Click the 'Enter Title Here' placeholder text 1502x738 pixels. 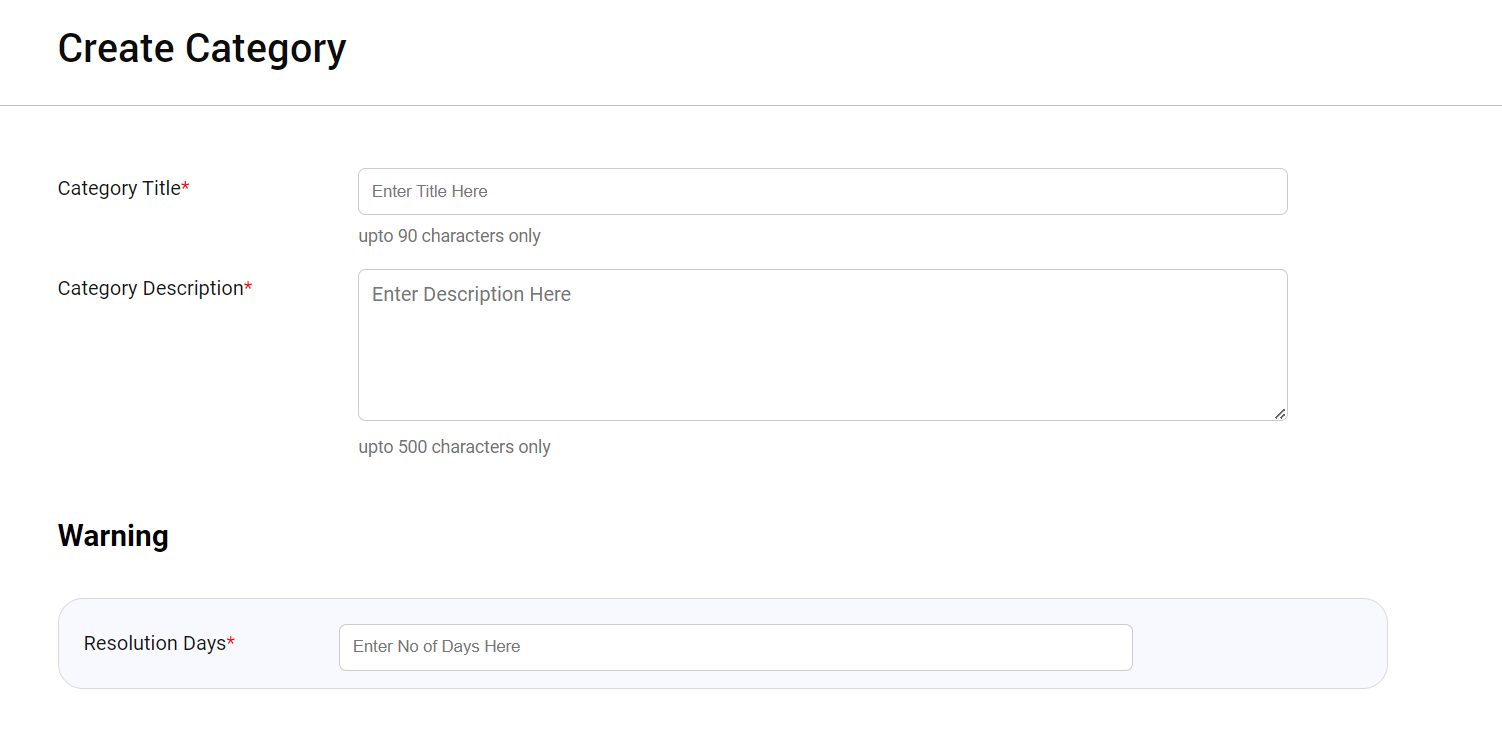430,191
